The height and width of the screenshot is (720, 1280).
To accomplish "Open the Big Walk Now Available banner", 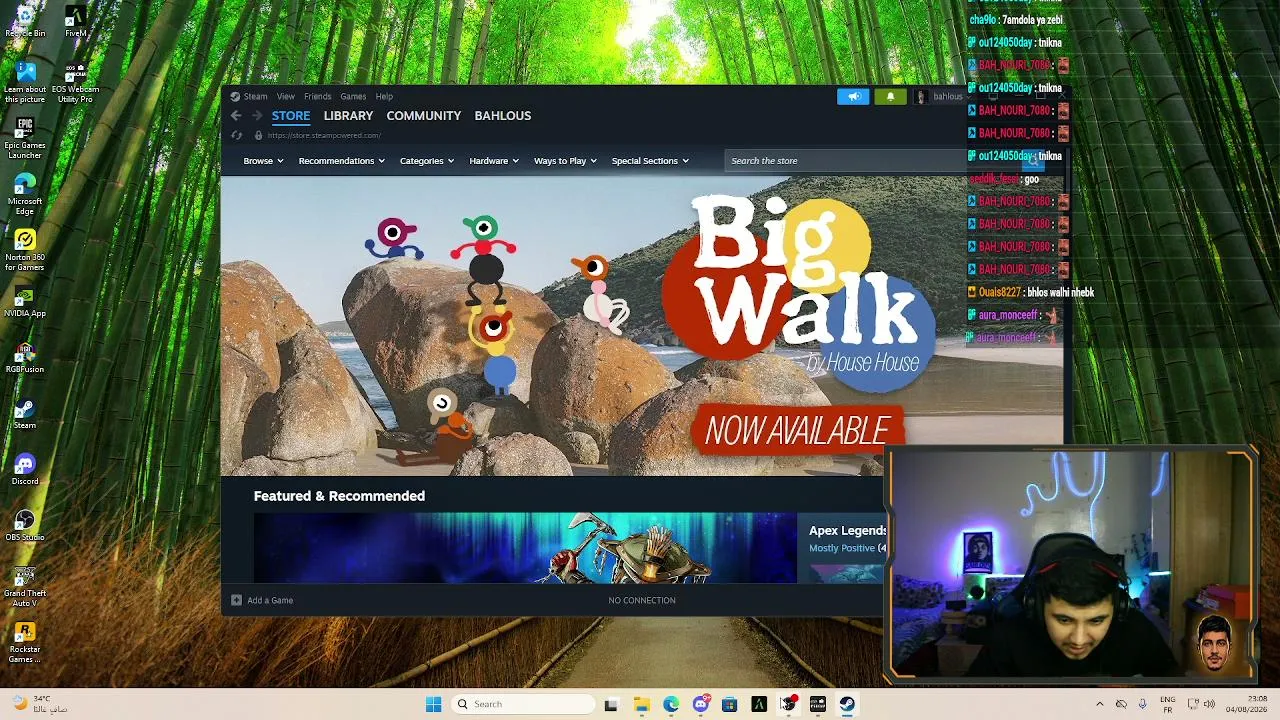I will click(x=642, y=326).
